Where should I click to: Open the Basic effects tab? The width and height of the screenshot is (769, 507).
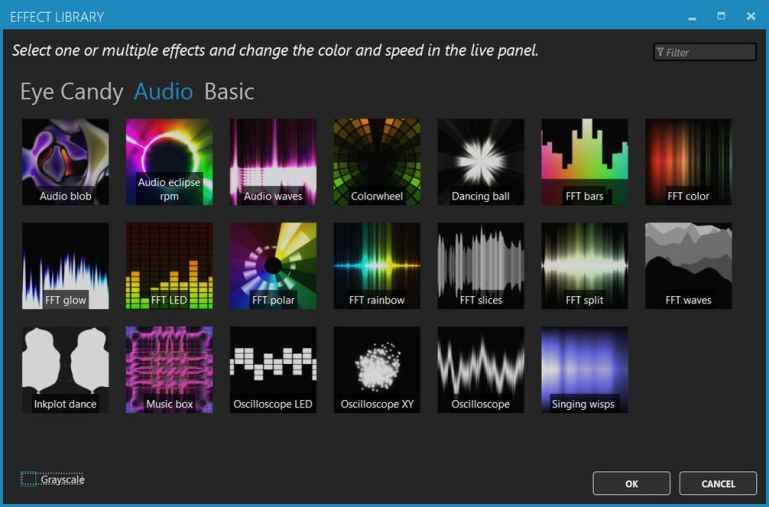pos(229,92)
